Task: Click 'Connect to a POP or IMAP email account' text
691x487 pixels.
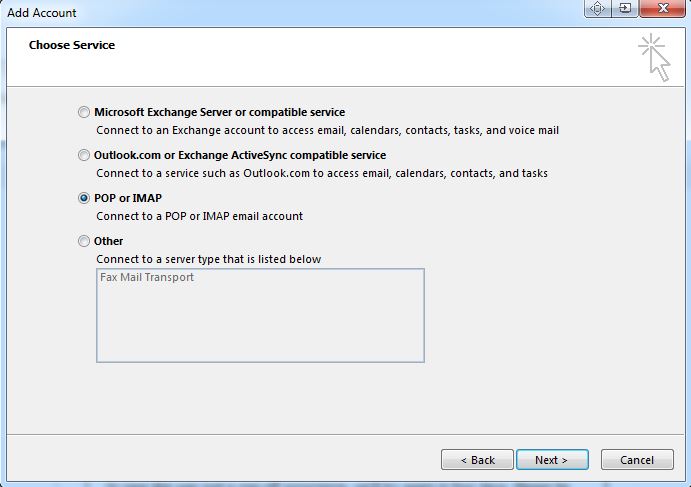Action: [200, 216]
